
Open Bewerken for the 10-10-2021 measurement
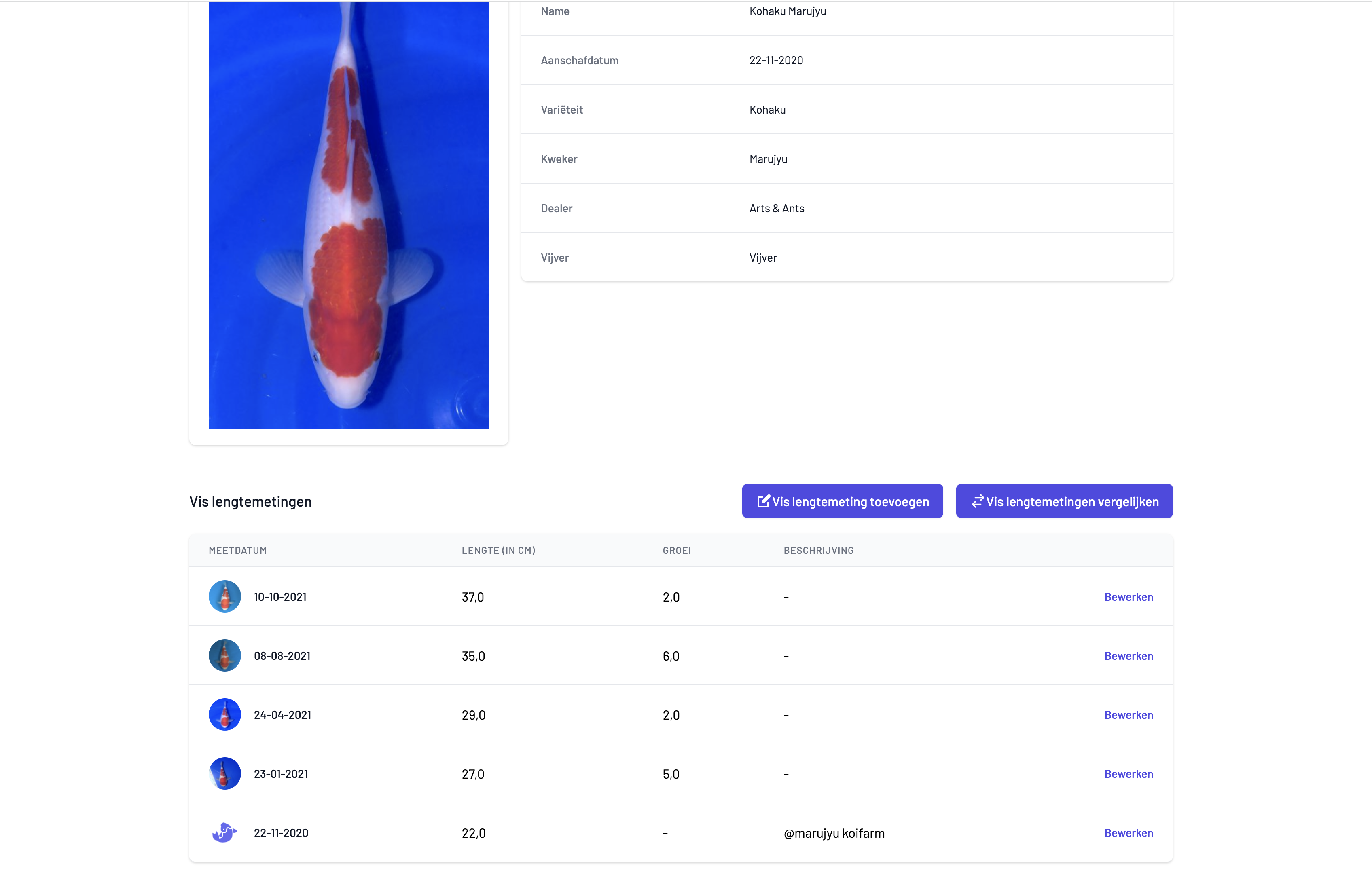1128,597
